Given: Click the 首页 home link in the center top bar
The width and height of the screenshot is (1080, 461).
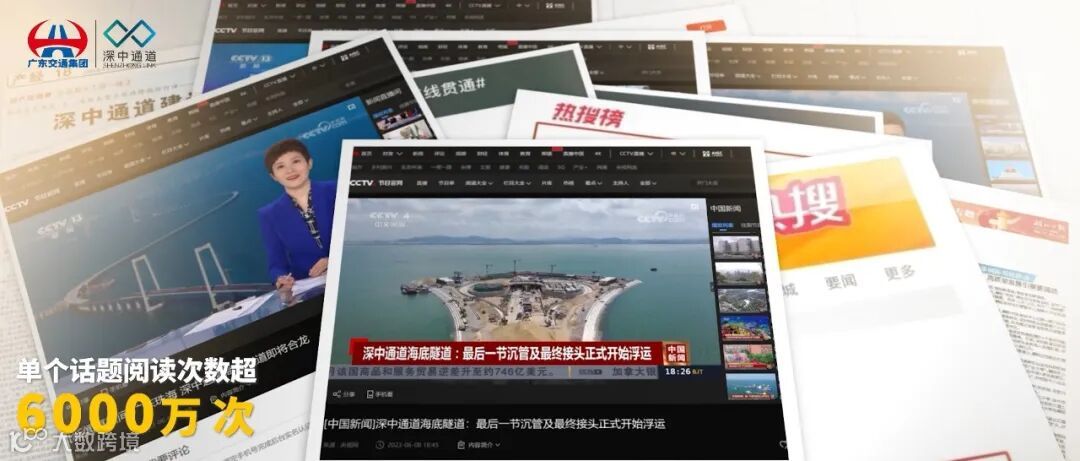Looking at the screenshot, I should point(366,154).
